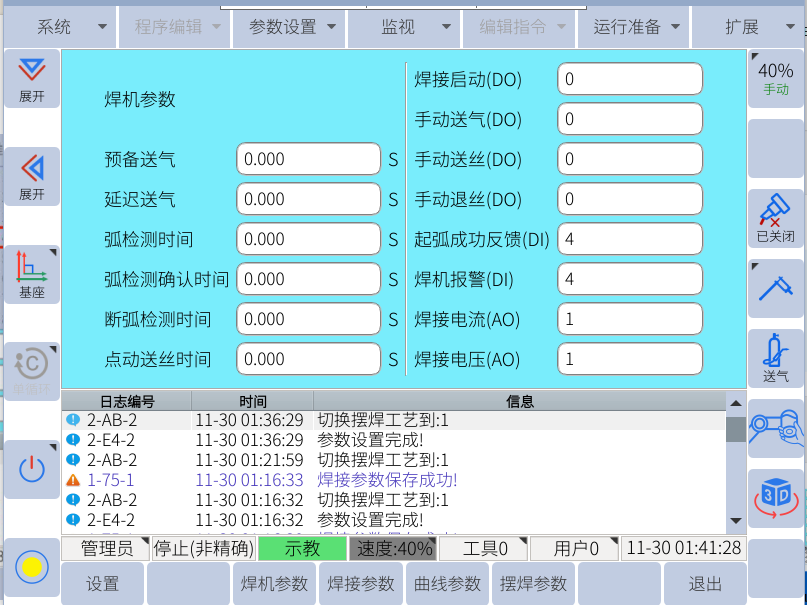Click the 预备送气 time input field
Screen dimensions: 807x605
click(308, 159)
